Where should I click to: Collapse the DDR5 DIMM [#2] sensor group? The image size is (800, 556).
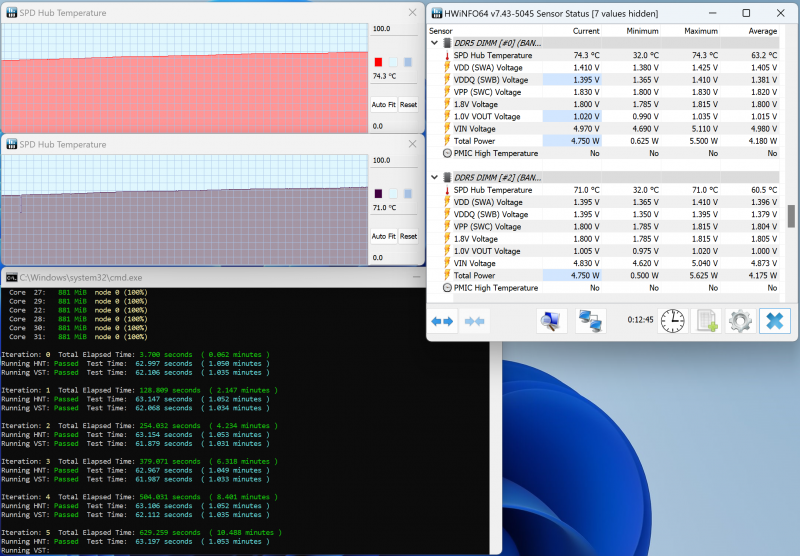[x=435, y=177]
